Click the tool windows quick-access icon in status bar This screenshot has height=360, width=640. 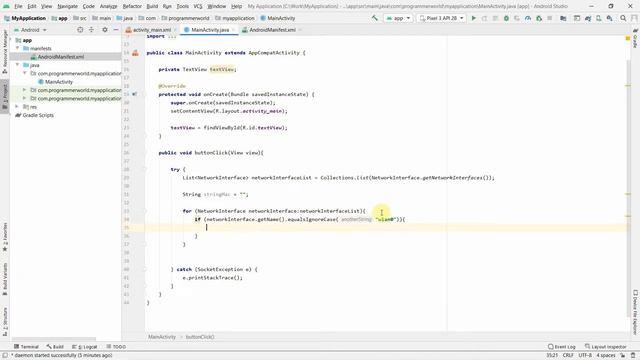coord(5,356)
